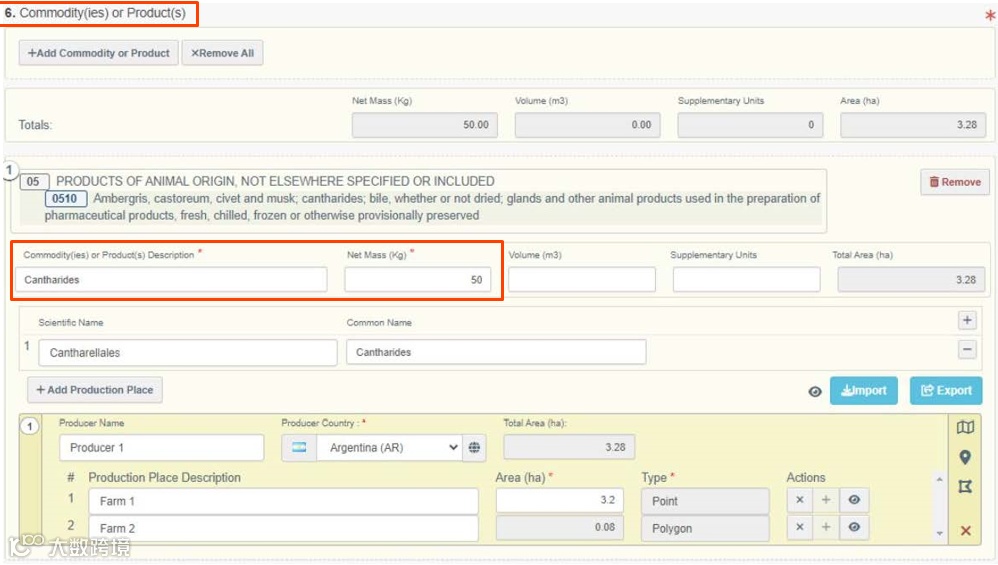The image size is (998, 565).
Task: Edit Producer Name field Producer 1
Action: (162, 447)
